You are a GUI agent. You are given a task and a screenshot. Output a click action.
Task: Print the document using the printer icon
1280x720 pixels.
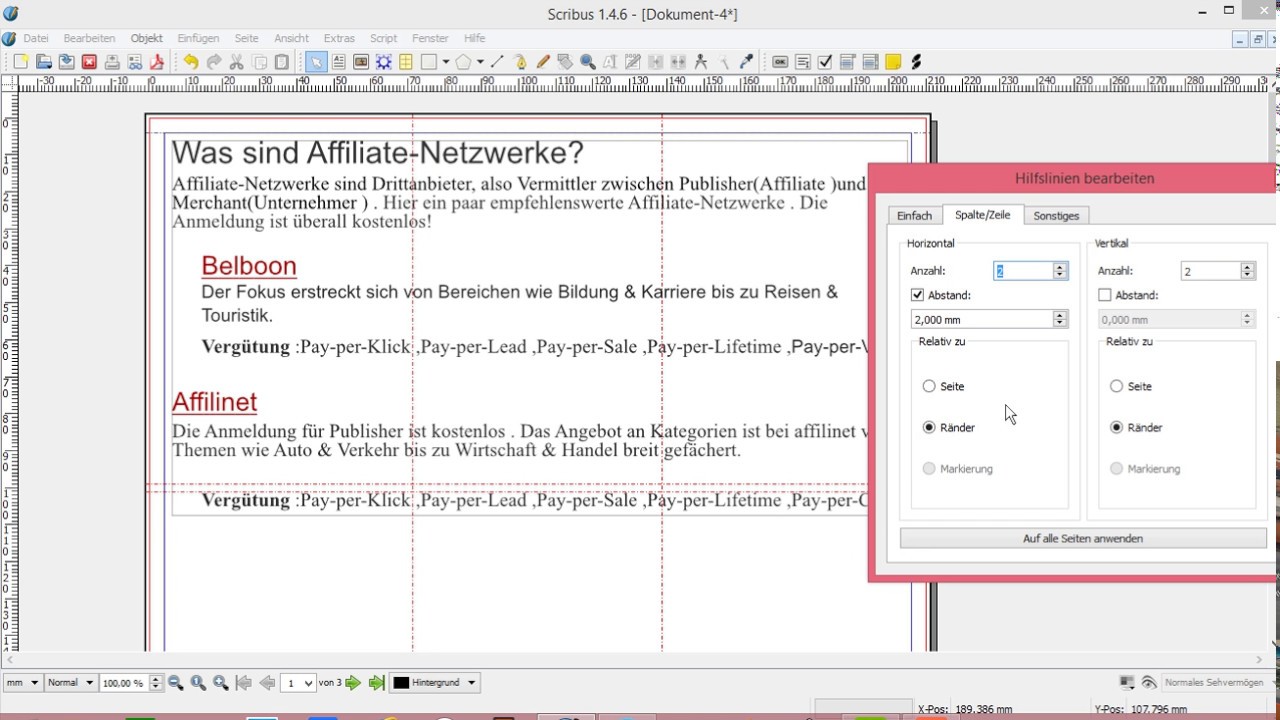point(112,62)
